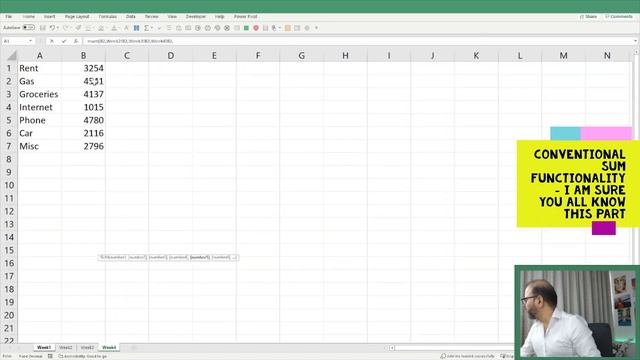Image resolution: width=640 pixels, height=360 pixels.
Task: Expand the formula bar chevron at right
Action: click(x=635, y=41)
